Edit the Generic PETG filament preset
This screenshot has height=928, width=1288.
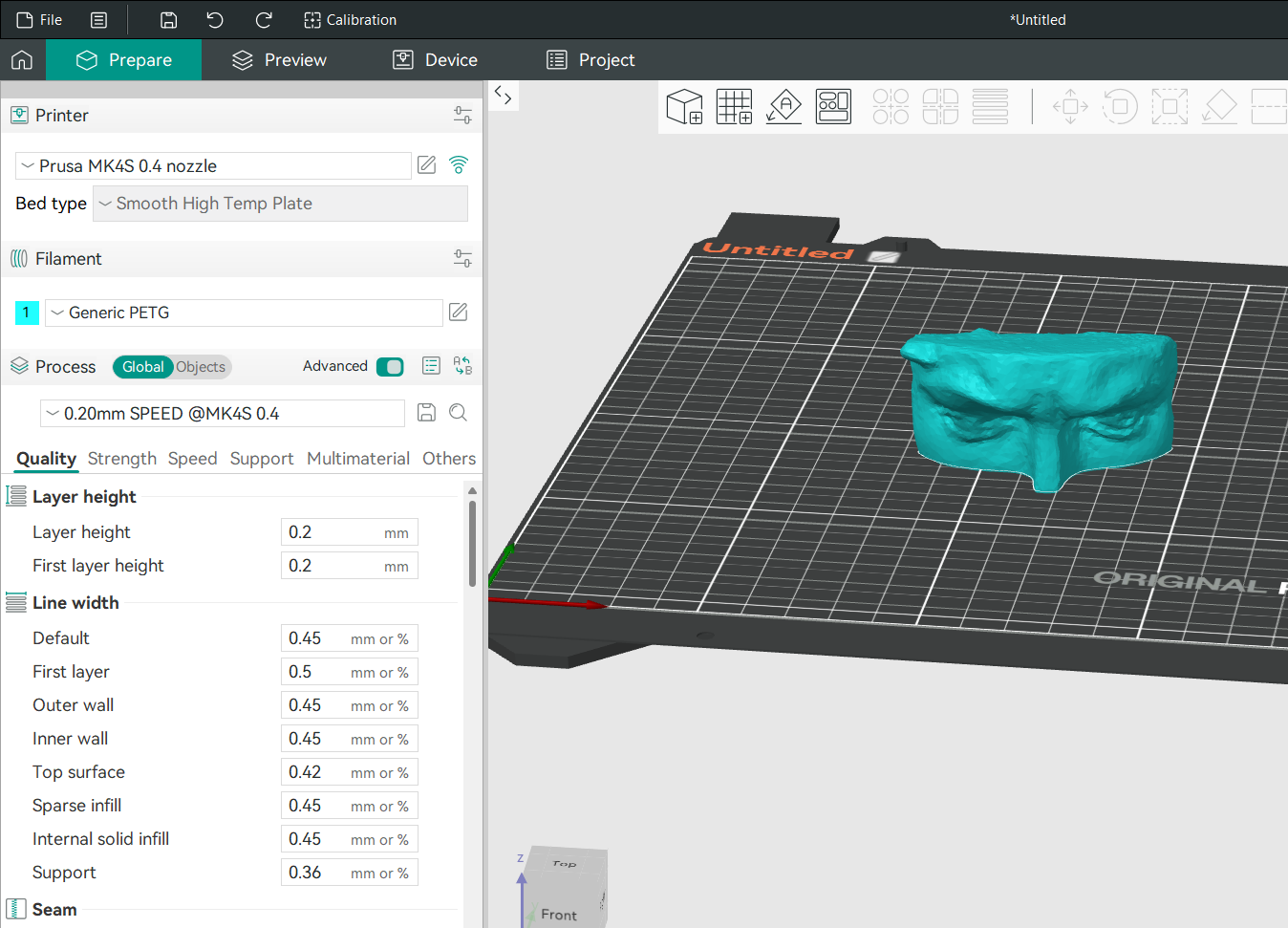tap(459, 313)
